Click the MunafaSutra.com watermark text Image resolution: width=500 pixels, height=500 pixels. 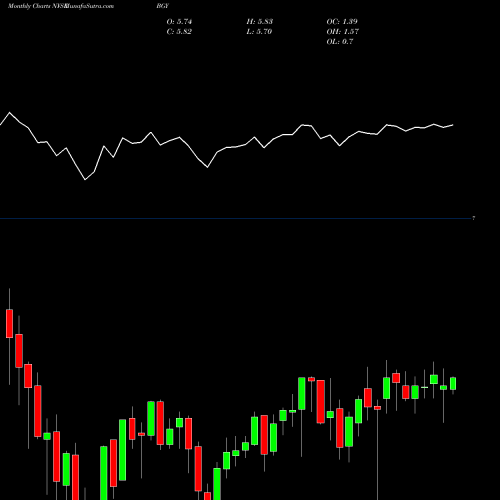point(89,6)
